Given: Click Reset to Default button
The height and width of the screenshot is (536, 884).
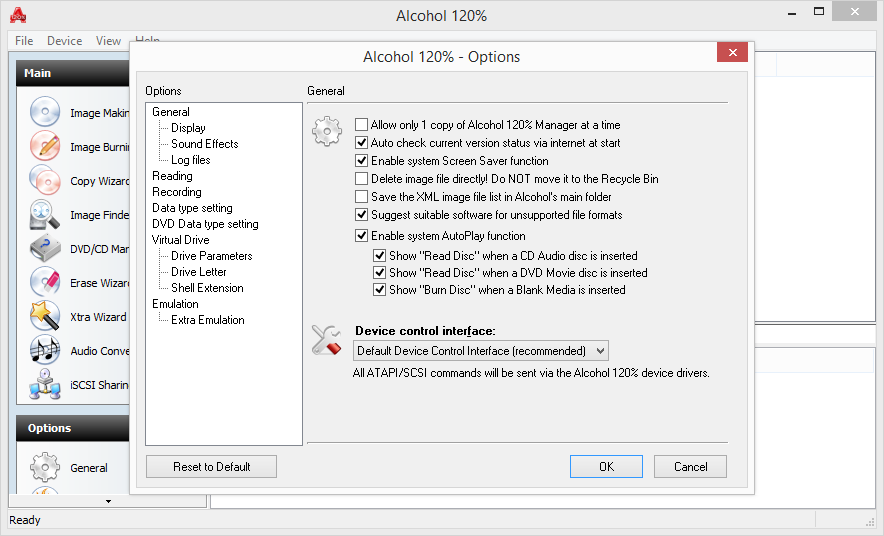Looking at the screenshot, I should (x=211, y=467).
